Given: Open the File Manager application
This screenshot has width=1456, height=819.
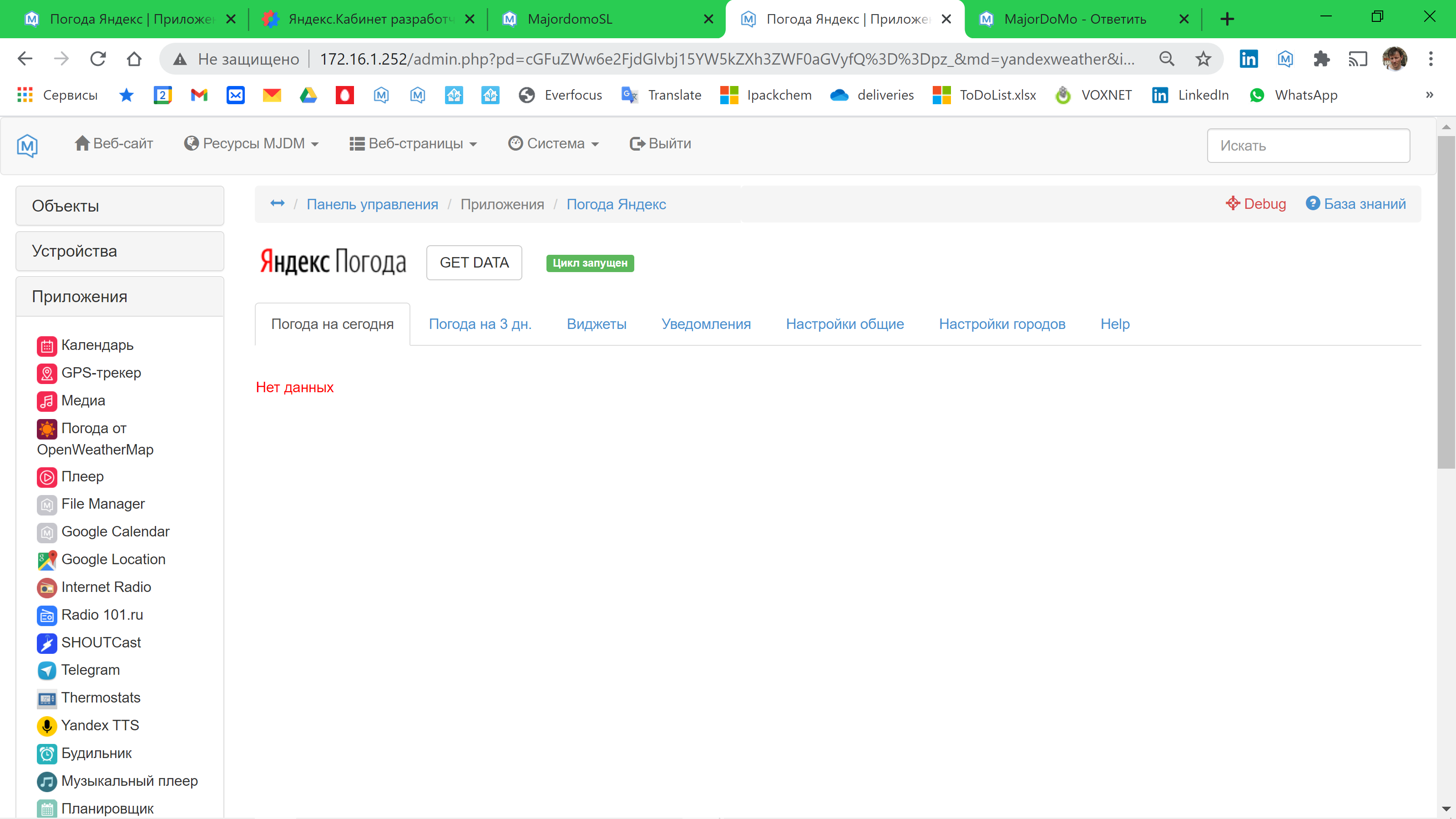Looking at the screenshot, I should (x=103, y=504).
